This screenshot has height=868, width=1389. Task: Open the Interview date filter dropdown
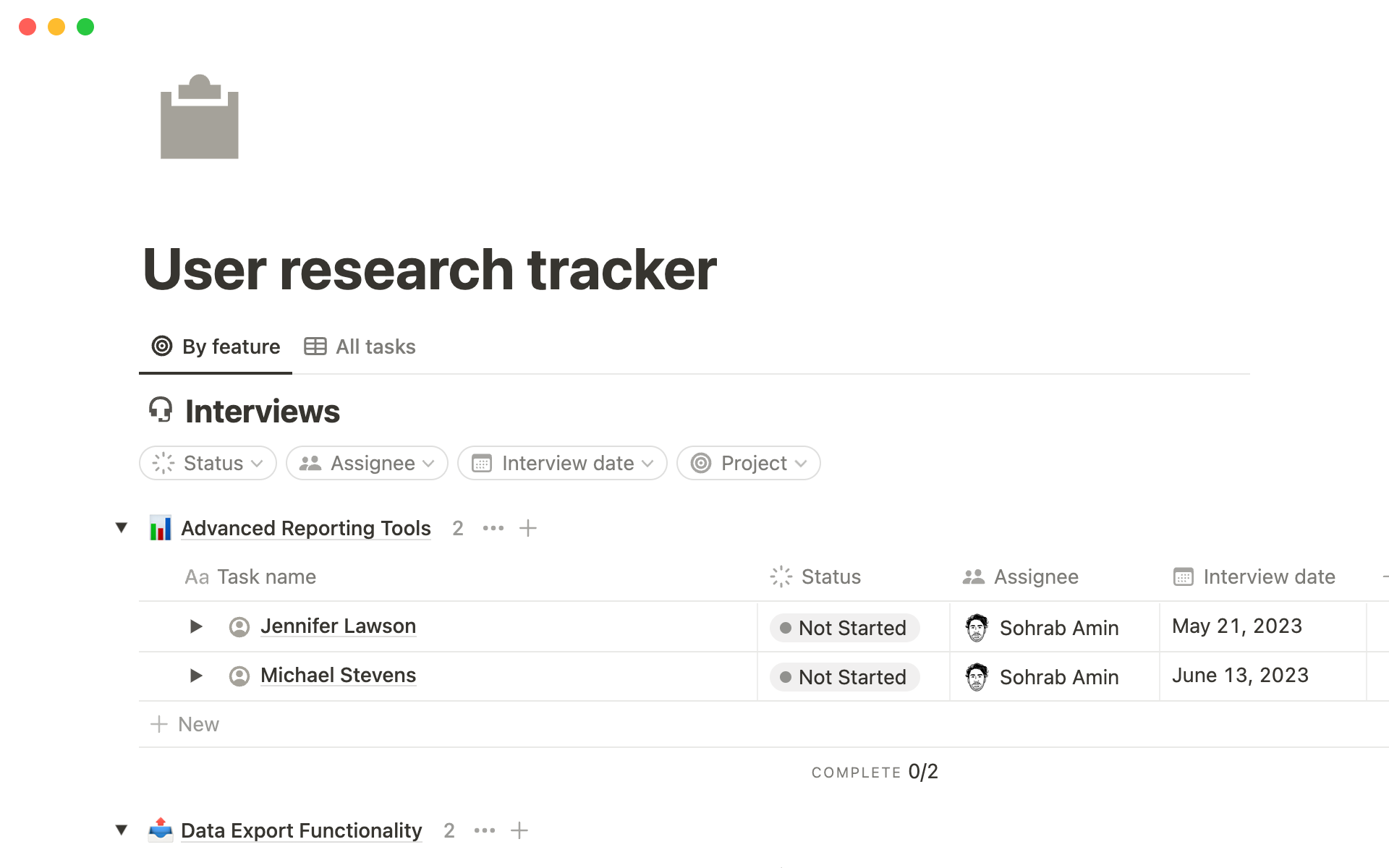(x=562, y=463)
